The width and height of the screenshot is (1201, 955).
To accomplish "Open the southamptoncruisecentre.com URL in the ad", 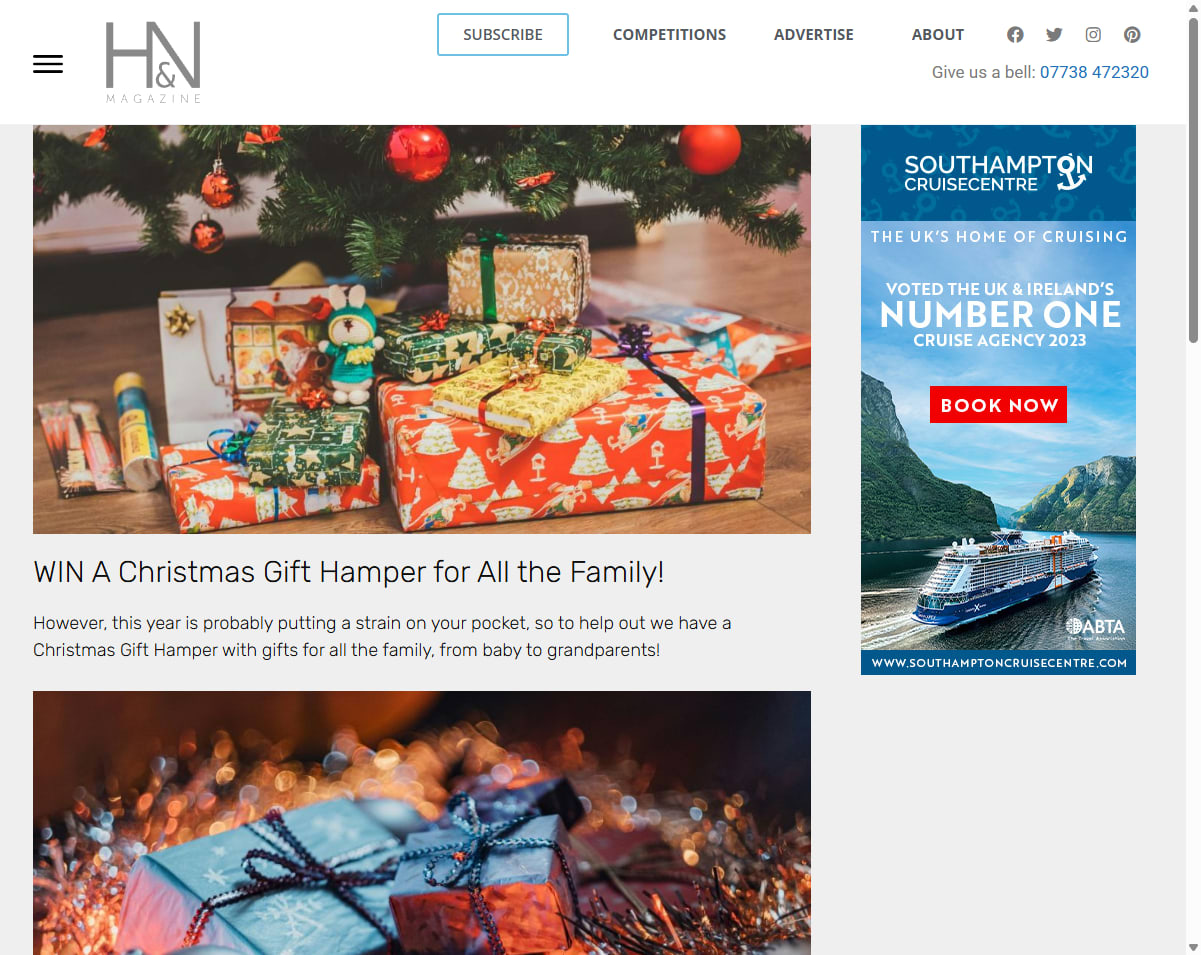I will tap(998, 663).
